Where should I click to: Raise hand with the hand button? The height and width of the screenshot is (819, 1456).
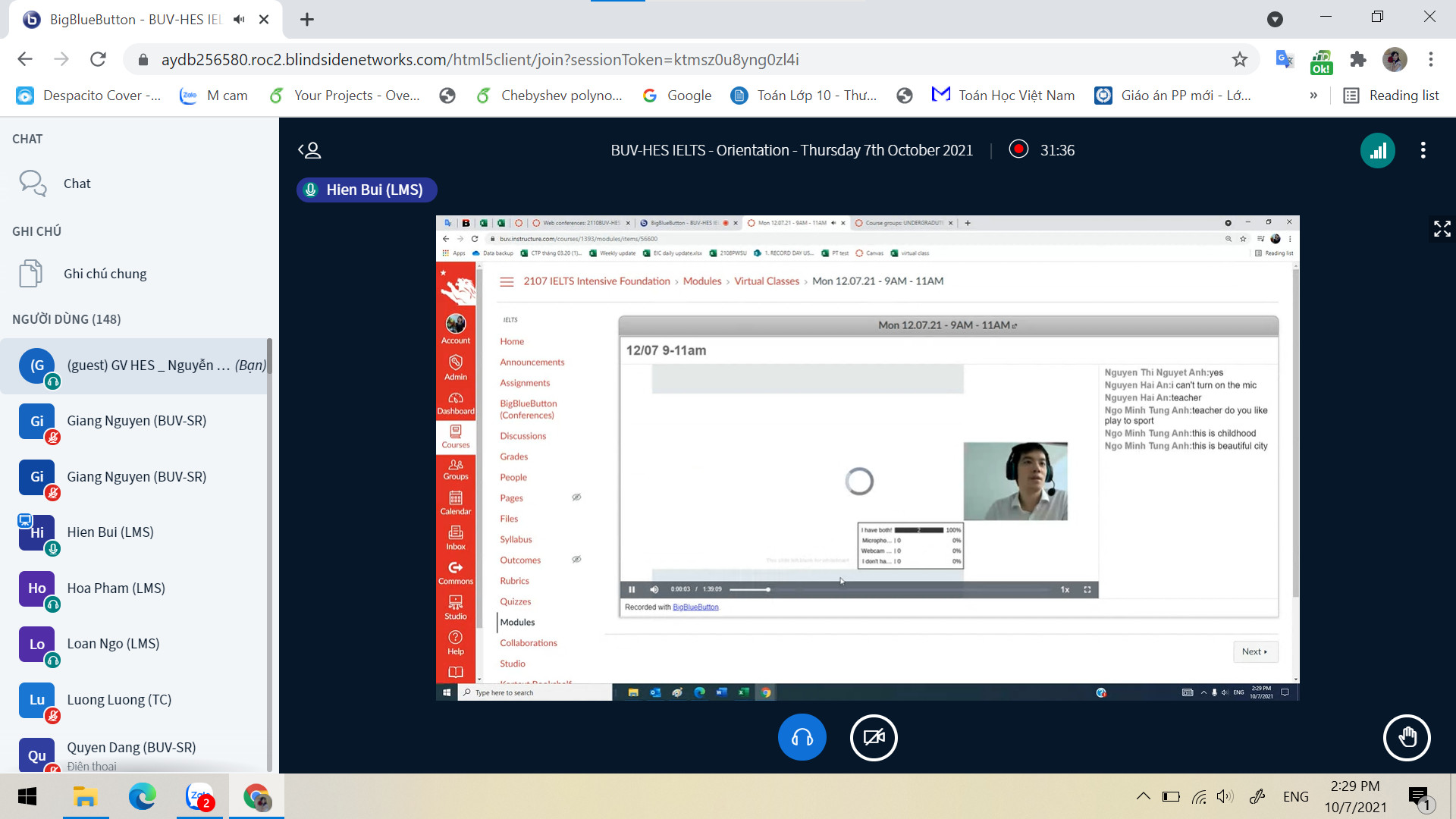point(1407,737)
